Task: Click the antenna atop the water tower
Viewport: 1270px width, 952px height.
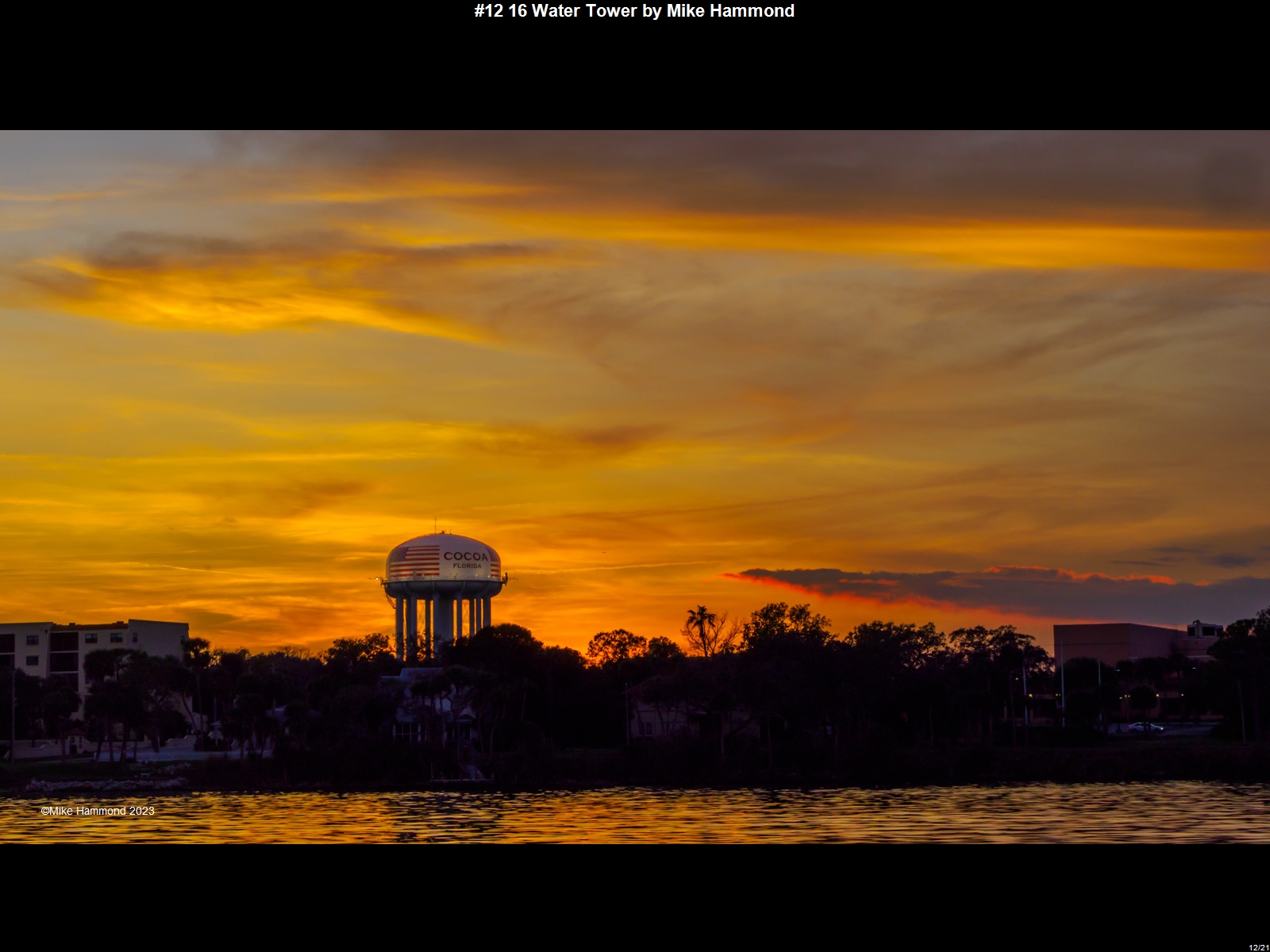Action: [434, 526]
